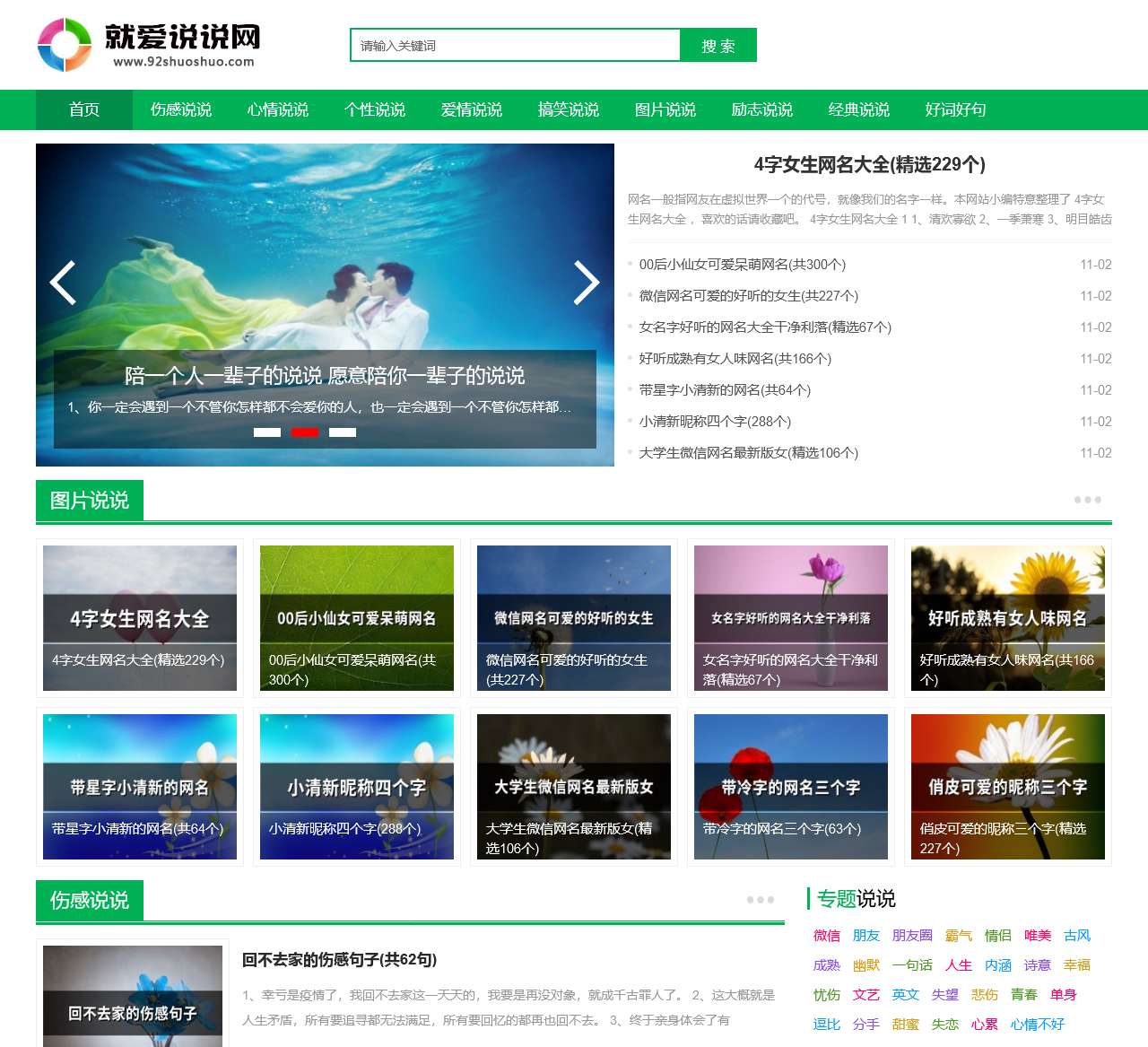Select the 忧伤 topic tag
This screenshot has height=1047, width=1148.
827,995
